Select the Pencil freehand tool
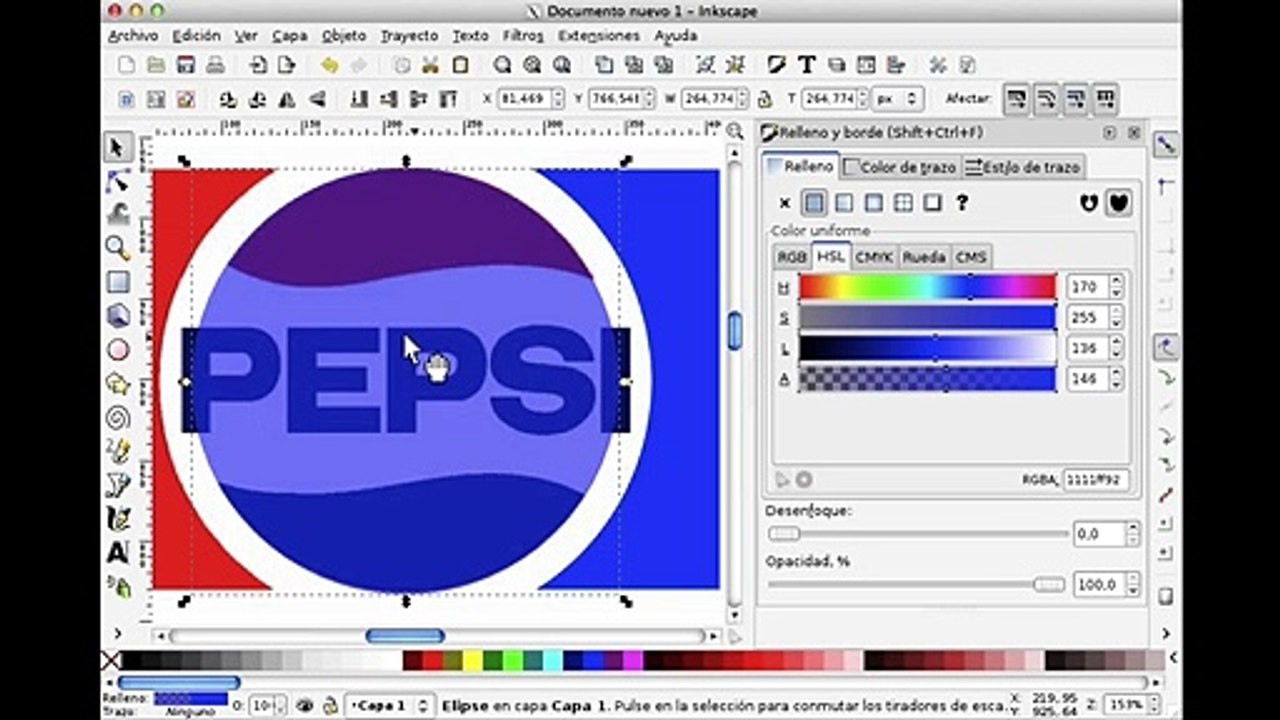The image size is (1280, 720). coord(118,451)
